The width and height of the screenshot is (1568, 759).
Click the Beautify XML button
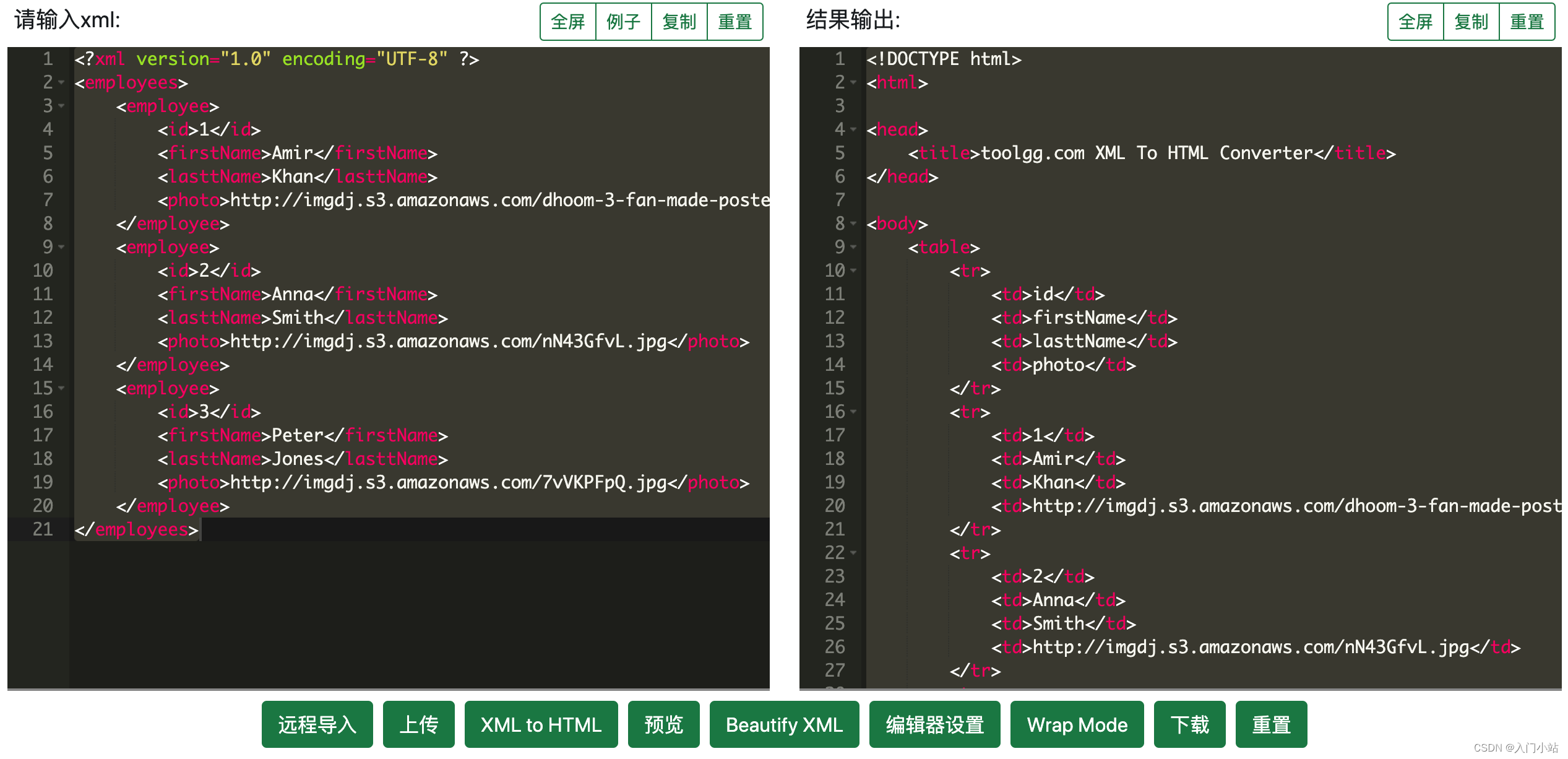(x=783, y=724)
